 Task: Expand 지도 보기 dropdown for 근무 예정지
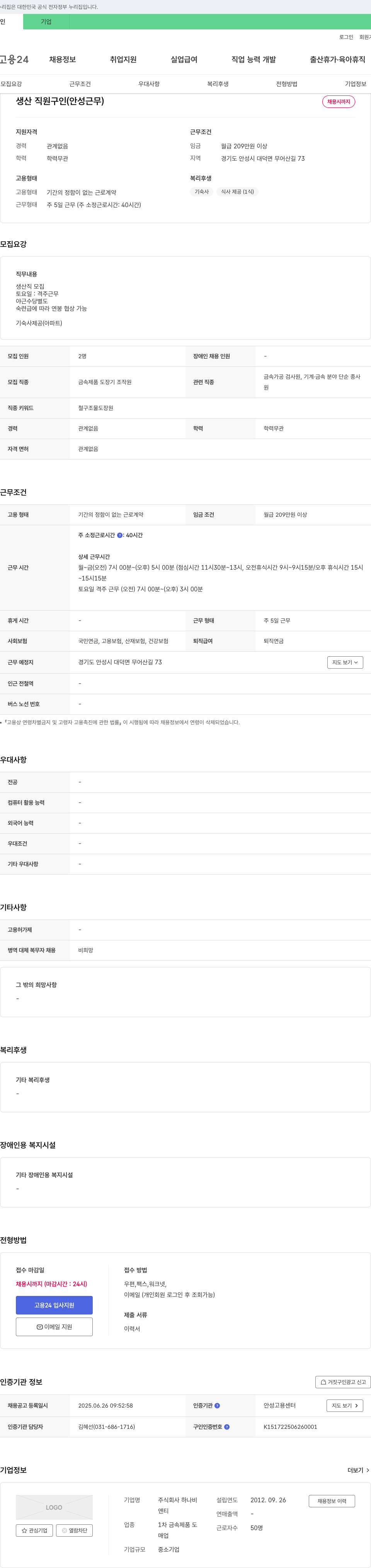[345, 662]
